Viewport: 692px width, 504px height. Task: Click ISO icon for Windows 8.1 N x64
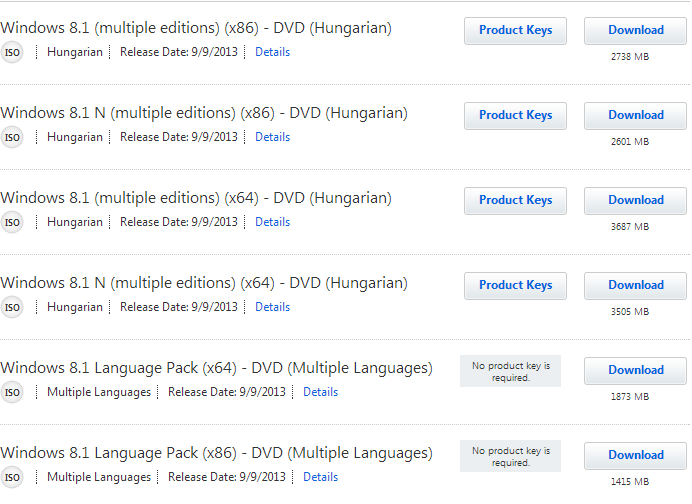pos(11,308)
